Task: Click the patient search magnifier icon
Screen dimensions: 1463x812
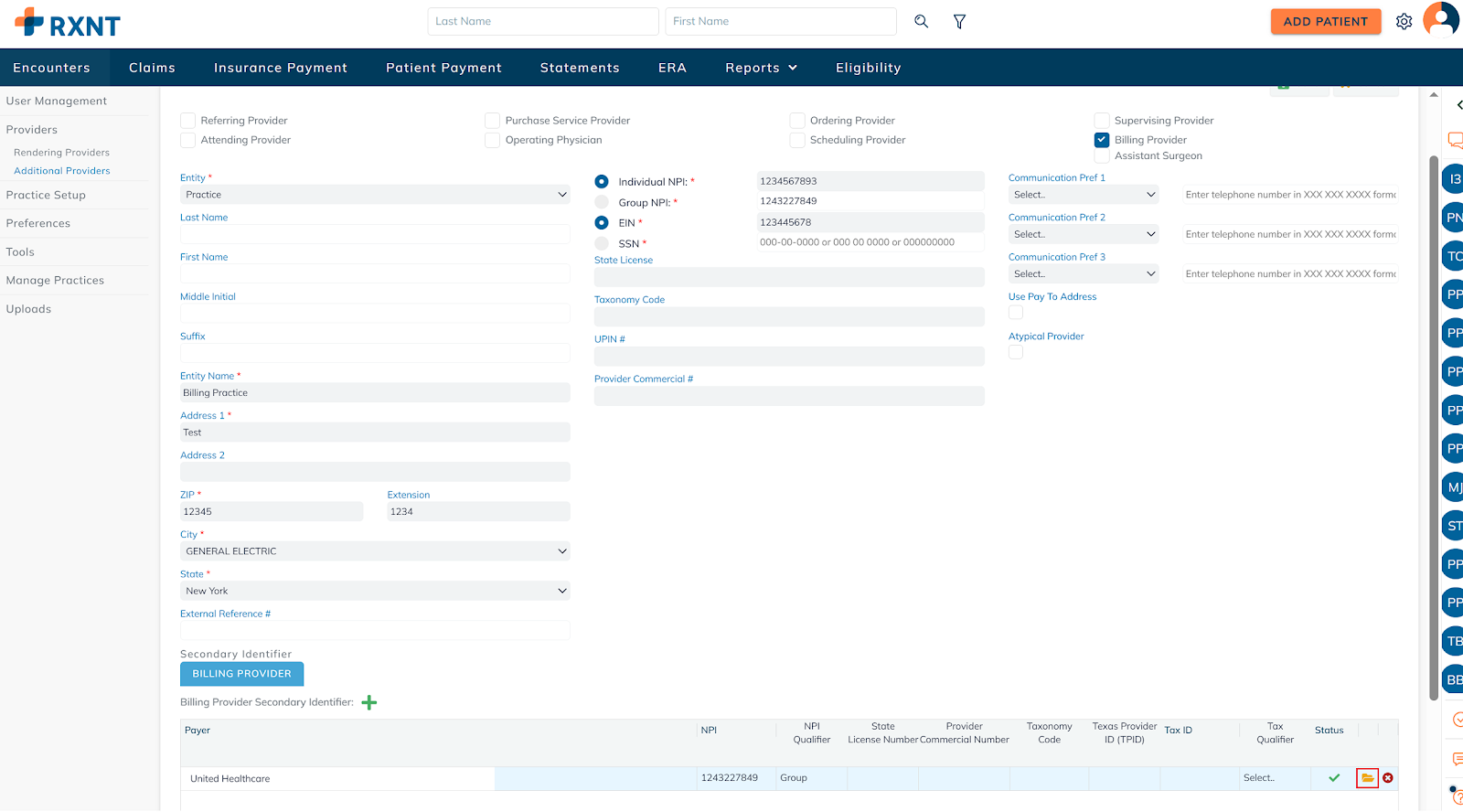Action: point(921,21)
